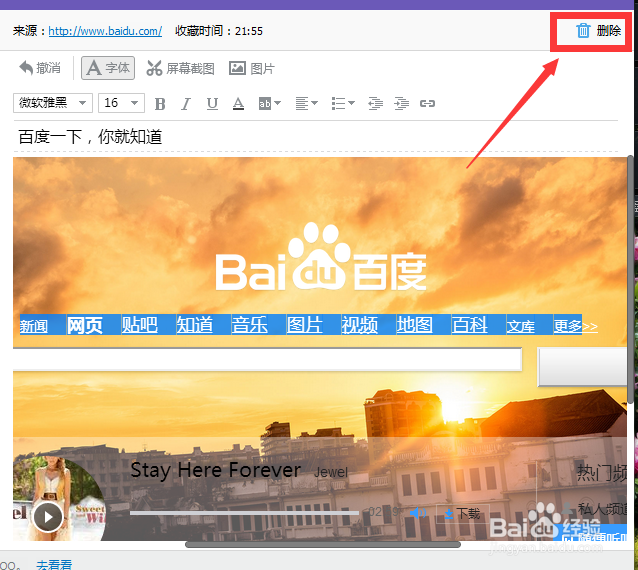Open the 贴吧 nav link
638x570 pixels.
pos(140,325)
